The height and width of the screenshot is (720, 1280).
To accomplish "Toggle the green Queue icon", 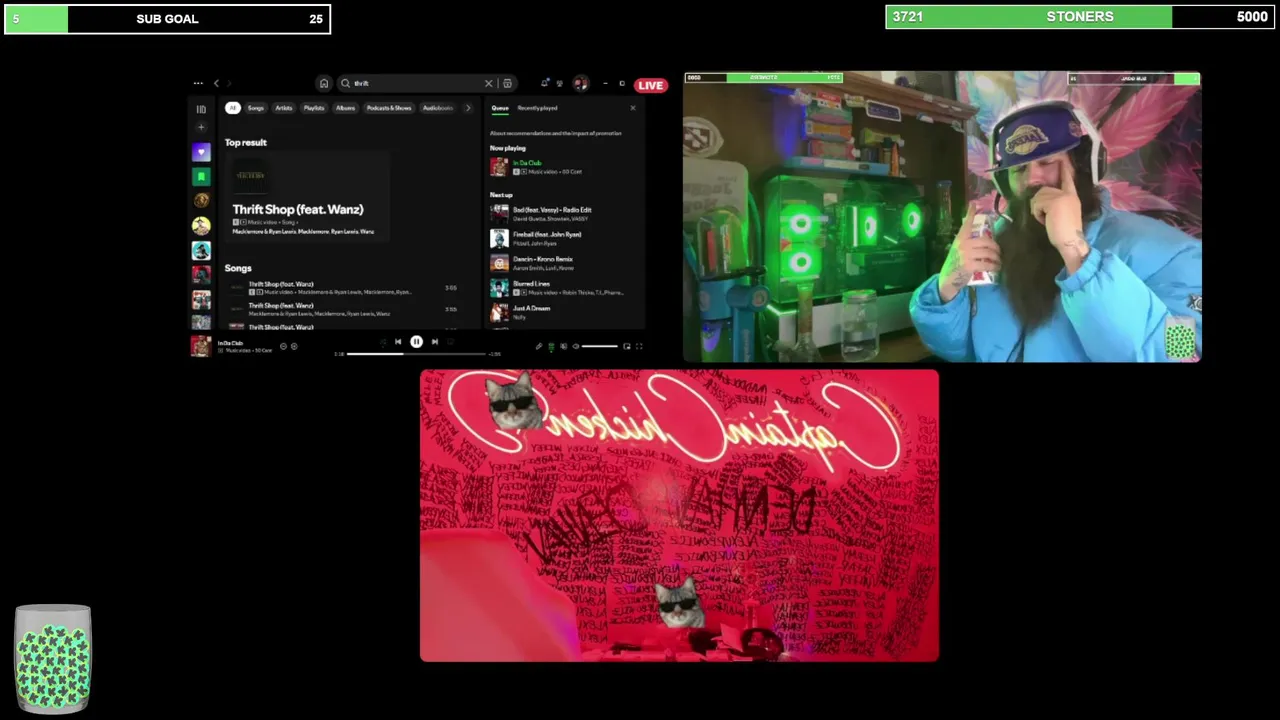I will (x=551, y=346).
